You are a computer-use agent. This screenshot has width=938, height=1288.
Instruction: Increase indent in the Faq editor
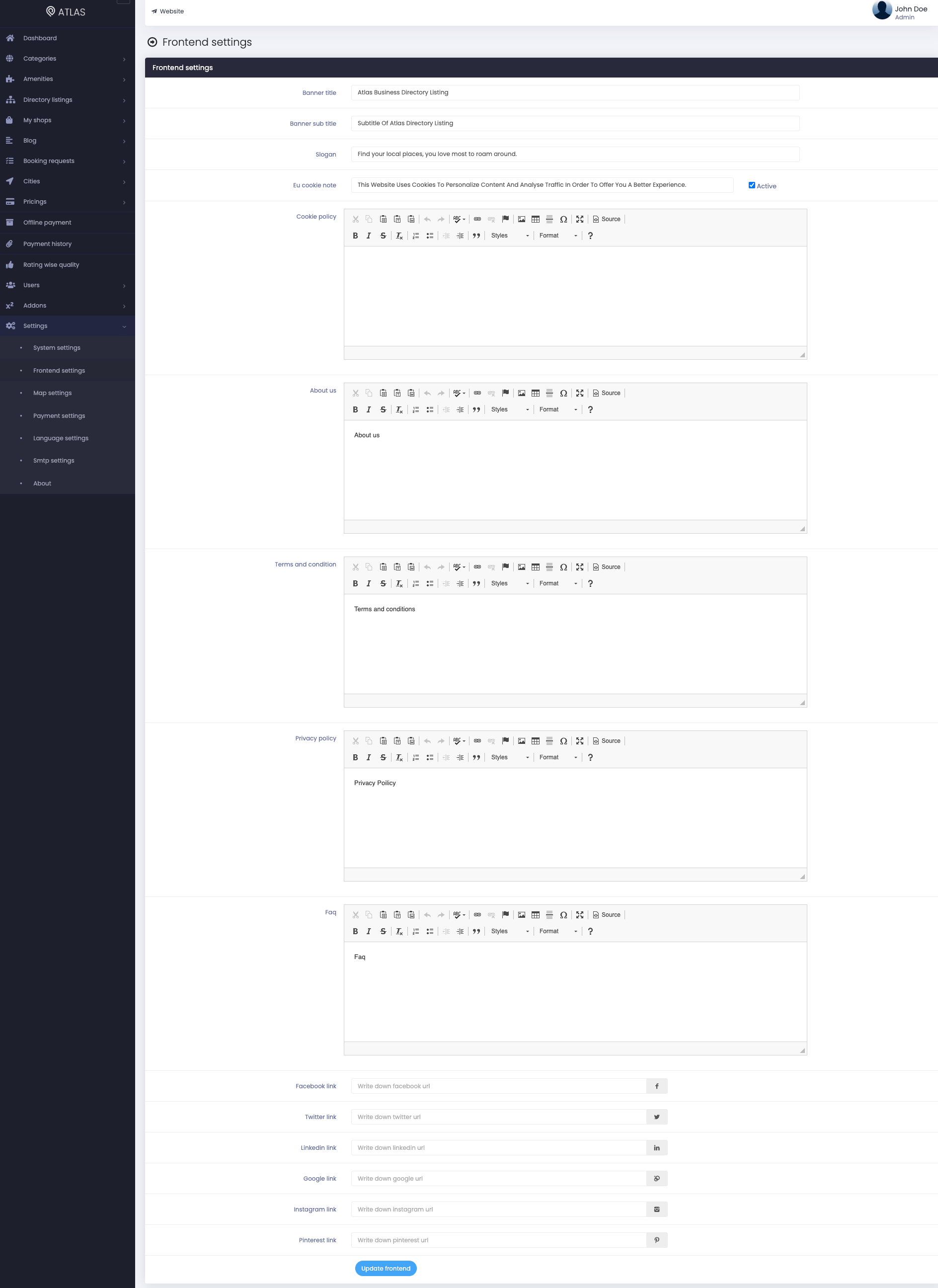460,931
